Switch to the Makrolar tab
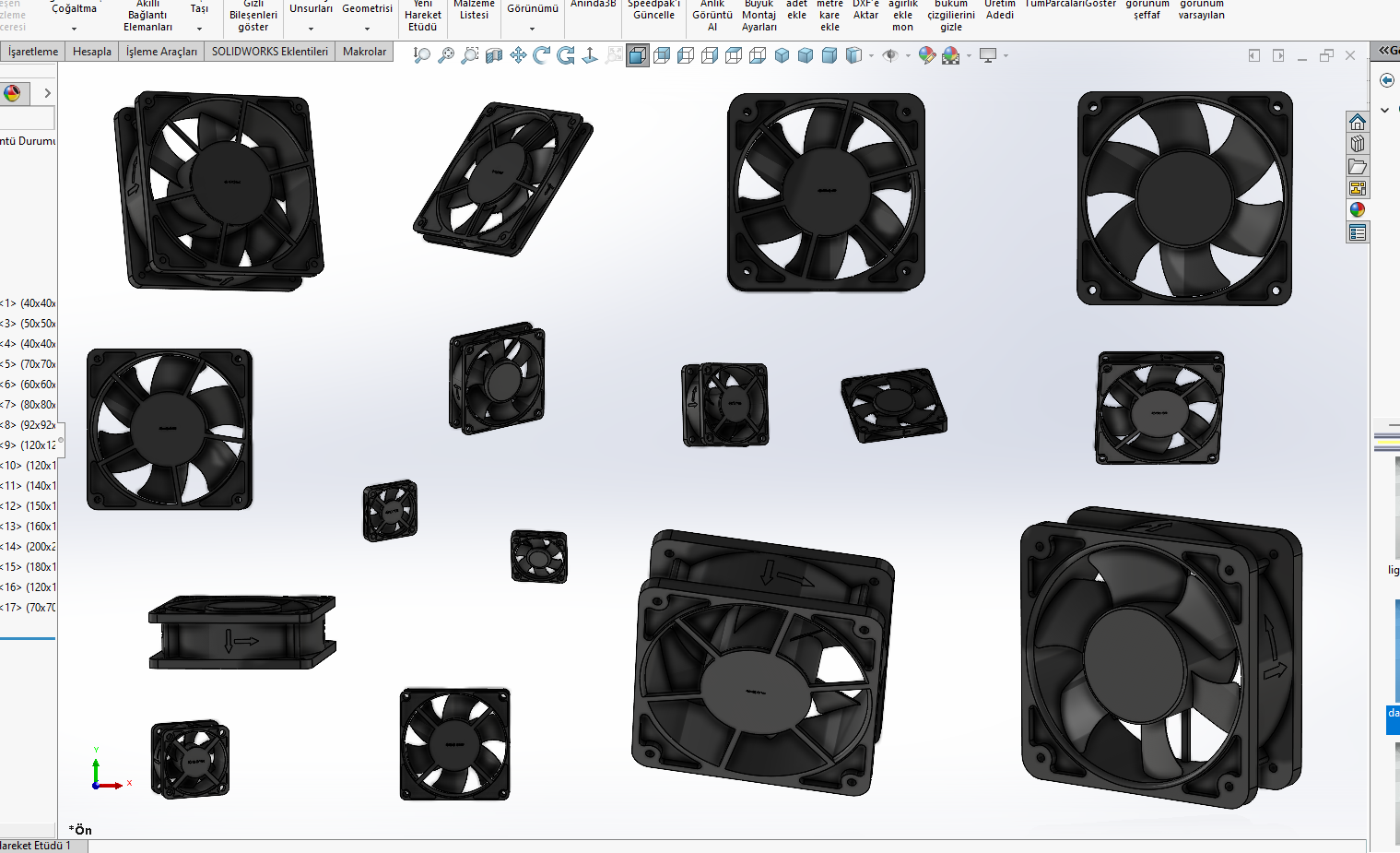This screenshot has width=1400, height=853. pos(365,52)
